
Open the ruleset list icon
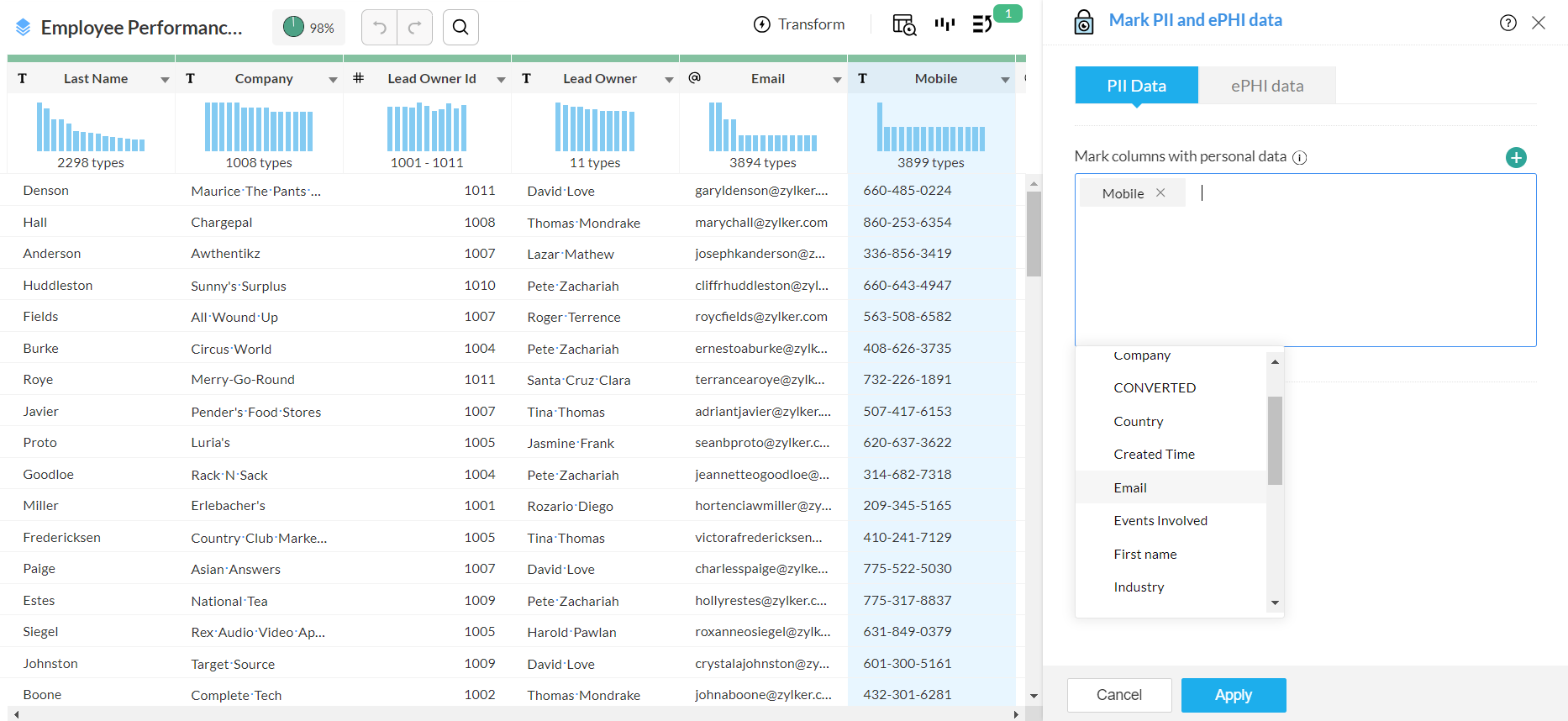pos(981,24)
